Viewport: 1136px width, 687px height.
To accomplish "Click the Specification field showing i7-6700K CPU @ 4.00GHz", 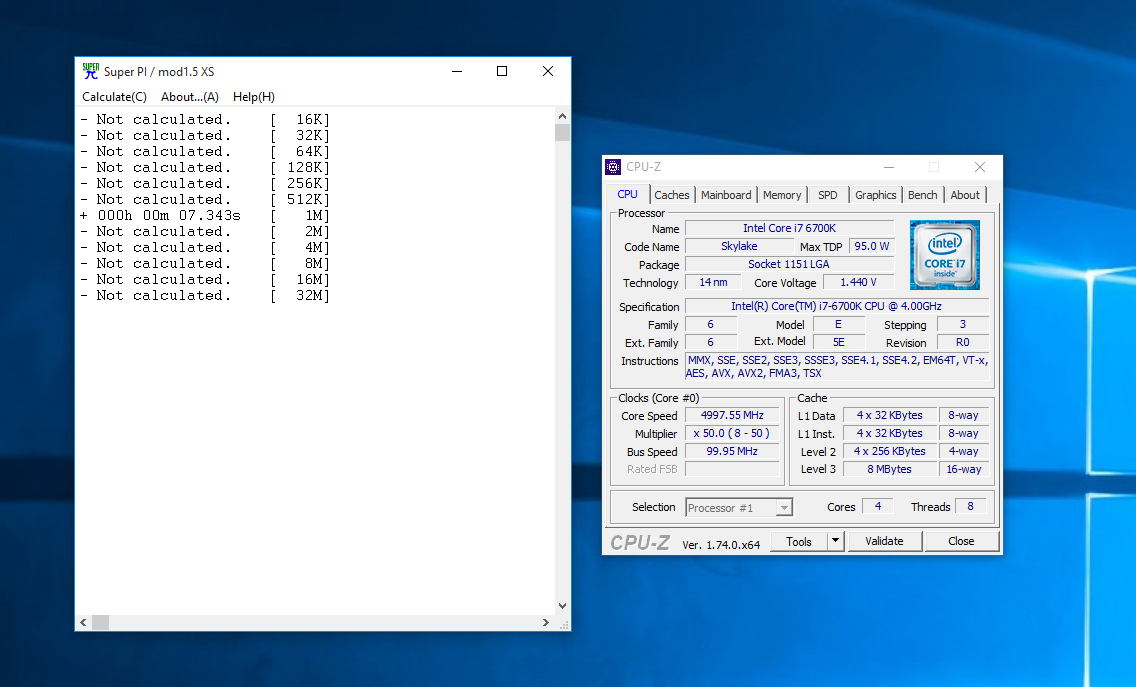I will point(837,307).
